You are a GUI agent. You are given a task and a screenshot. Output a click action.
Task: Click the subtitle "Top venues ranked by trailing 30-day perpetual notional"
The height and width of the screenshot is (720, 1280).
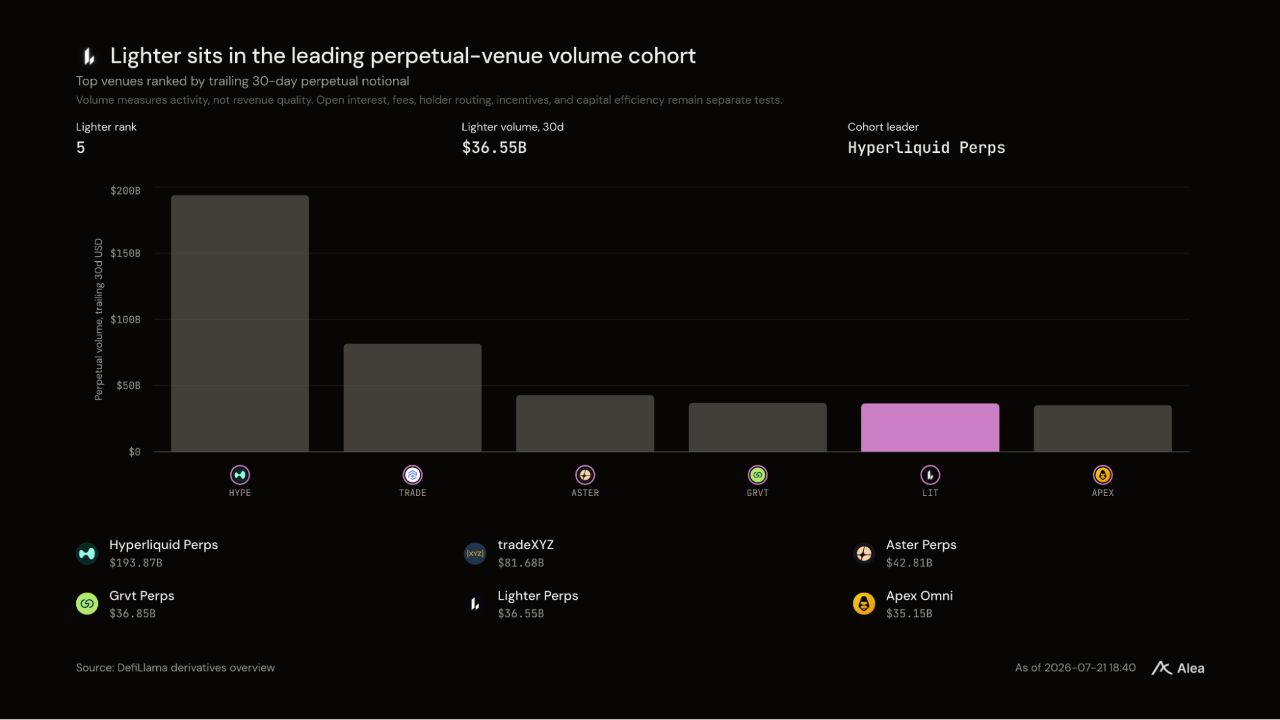pos(242,81)
